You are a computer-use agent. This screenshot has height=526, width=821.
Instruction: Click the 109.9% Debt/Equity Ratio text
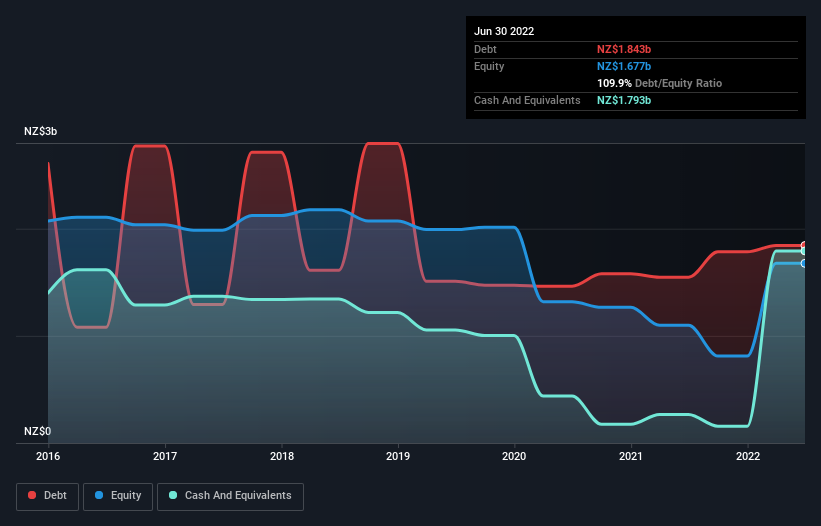tap(659, 83)
